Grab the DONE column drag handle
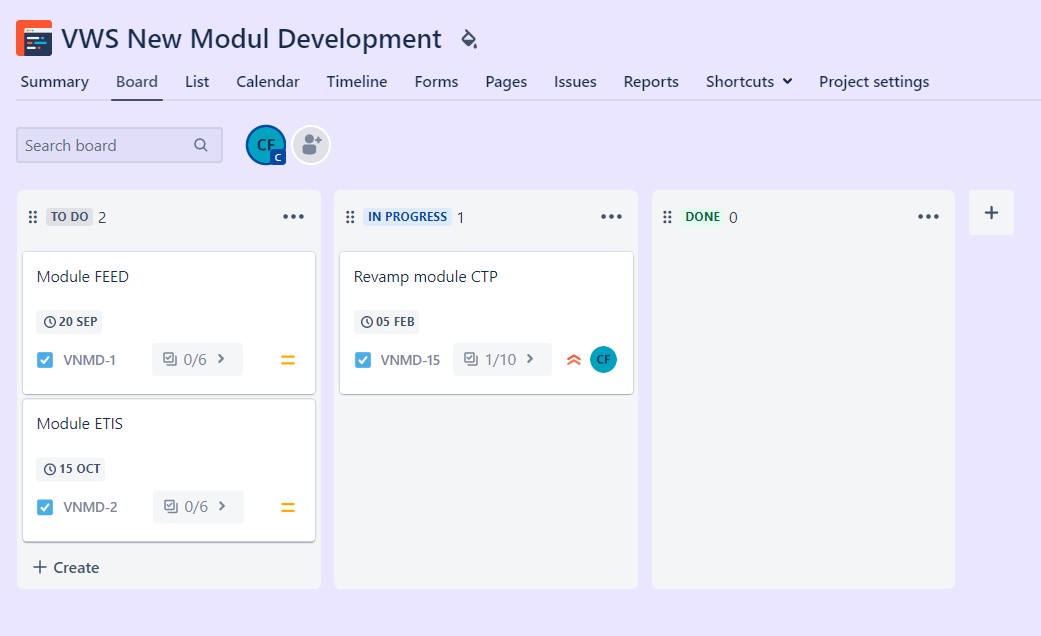Viewport: 1041px width, 636px height. click(667, 217)
